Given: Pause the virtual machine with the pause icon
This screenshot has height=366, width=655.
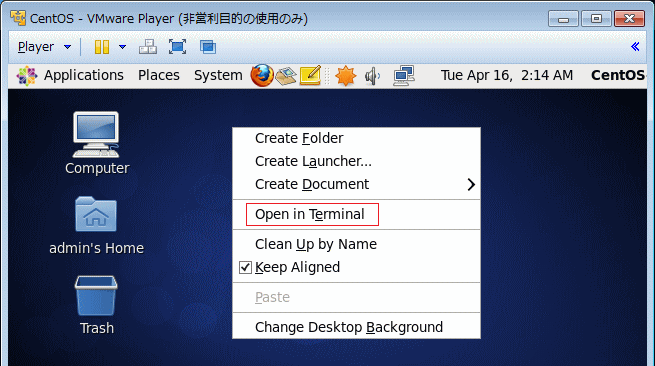Looking at the screenshot, I should point(102,47).
